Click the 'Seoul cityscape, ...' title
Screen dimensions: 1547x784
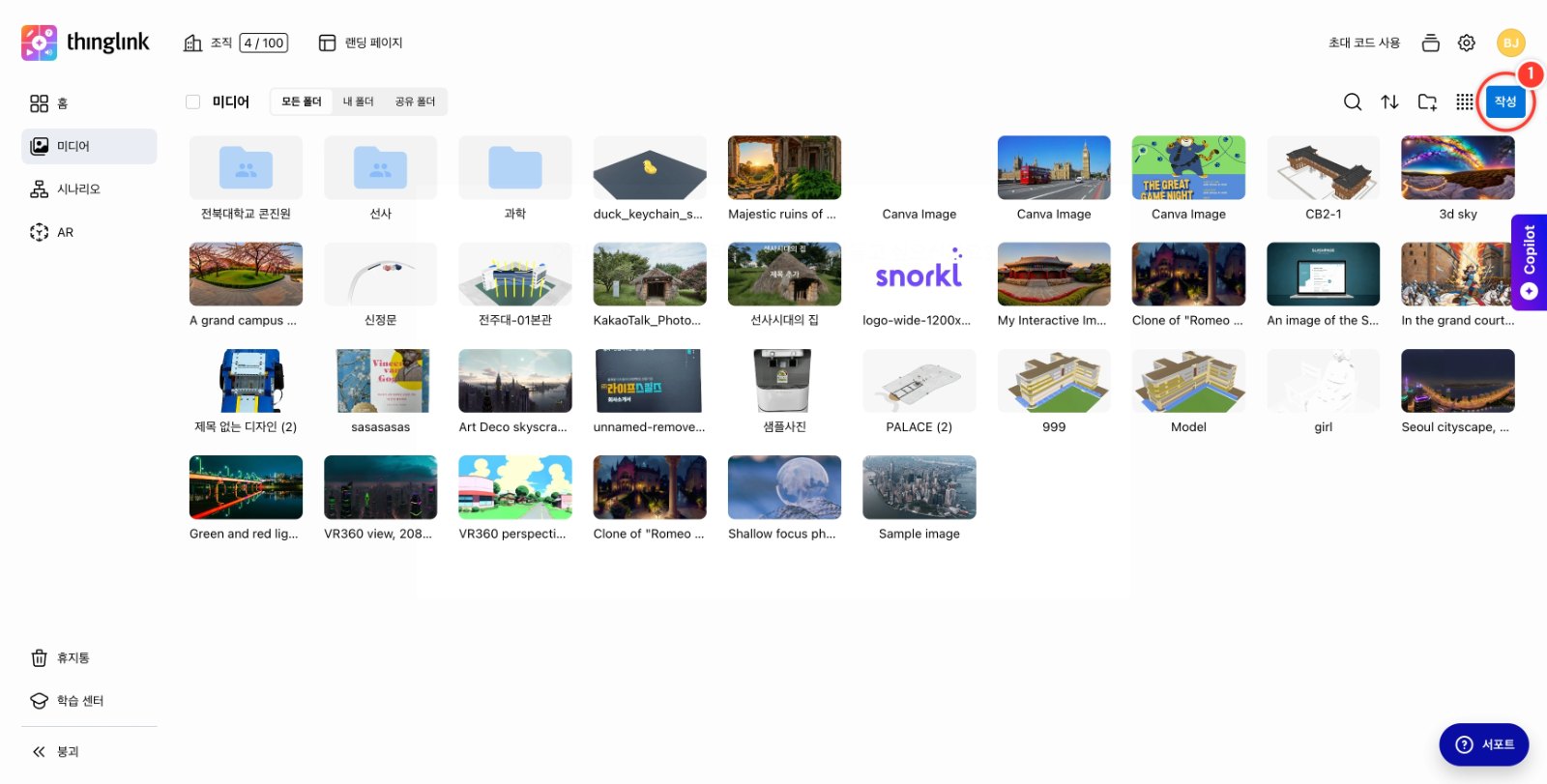tap(1455, 427)
